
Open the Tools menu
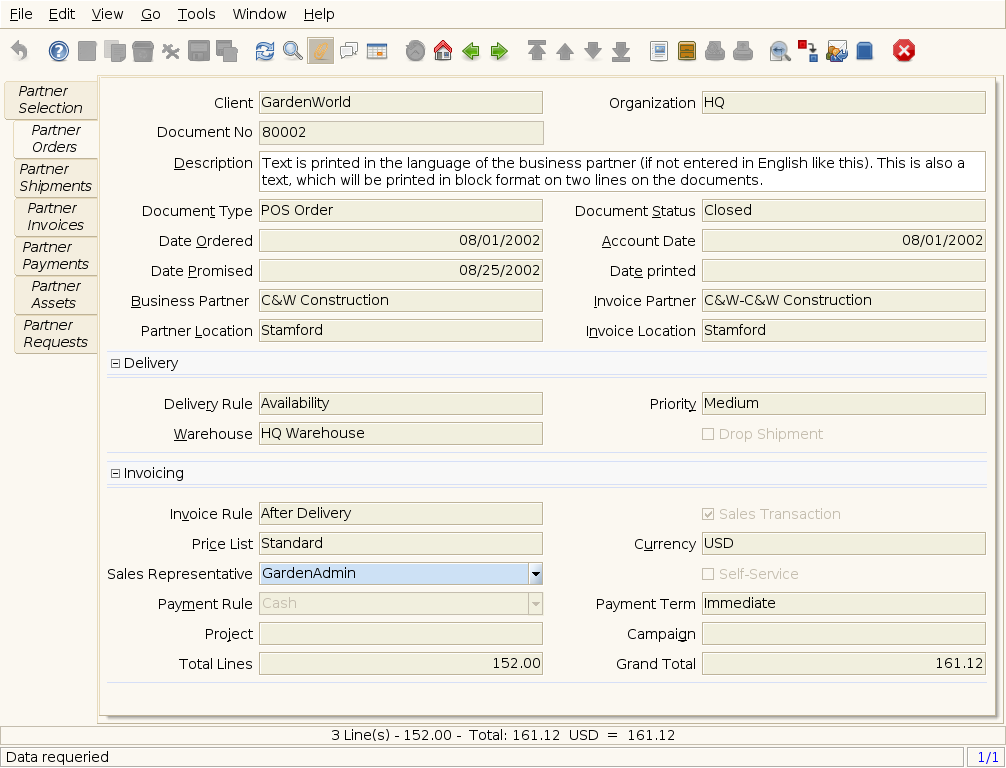(196, 14)
